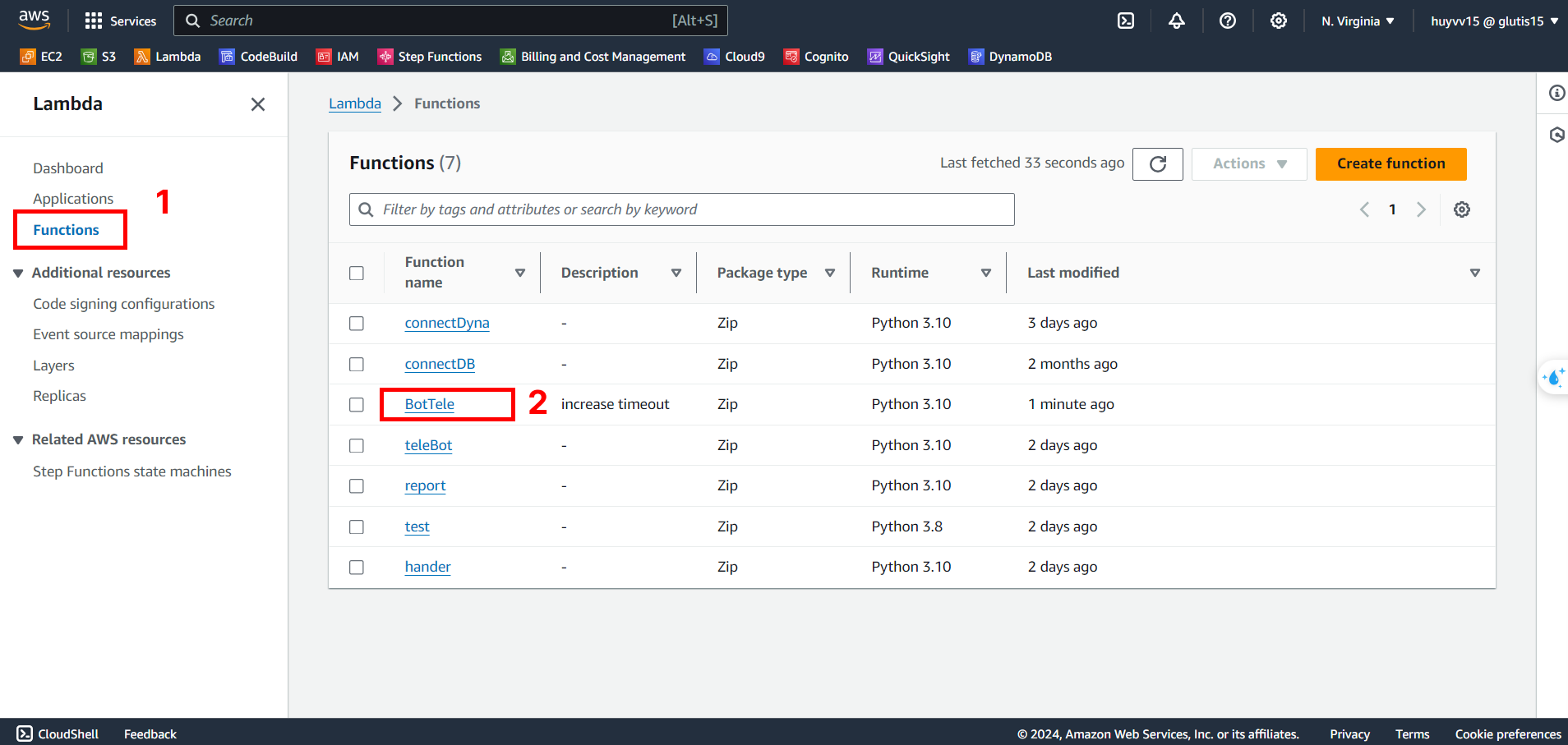Check the connectDyna function row
1568x745 pixels.
click(357, 324)
